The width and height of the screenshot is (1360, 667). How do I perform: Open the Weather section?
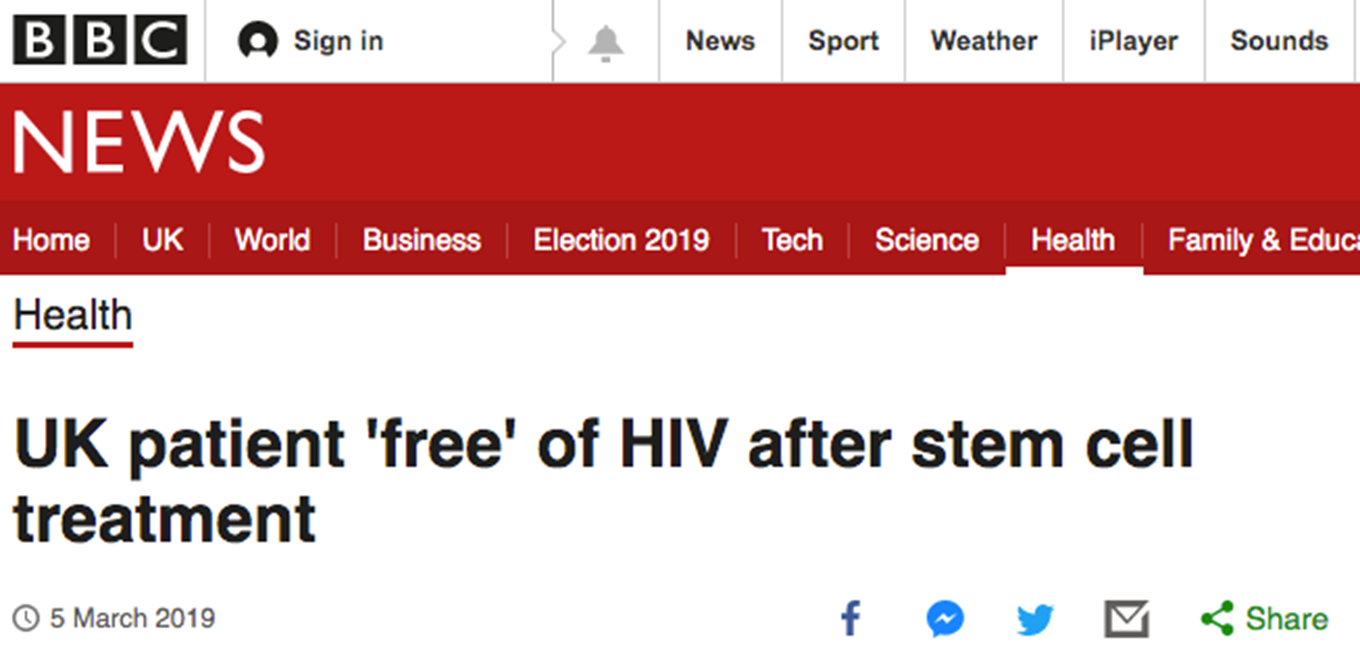[984, 41]
